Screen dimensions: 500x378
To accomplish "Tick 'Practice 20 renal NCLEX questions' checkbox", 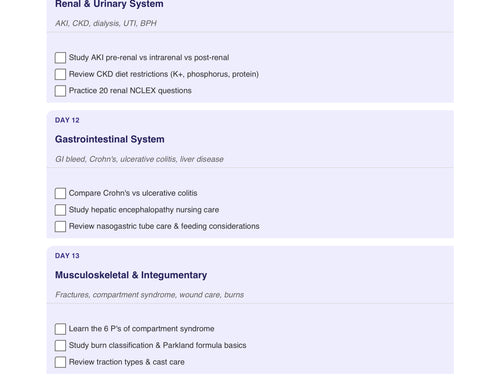I will point(60,91).
